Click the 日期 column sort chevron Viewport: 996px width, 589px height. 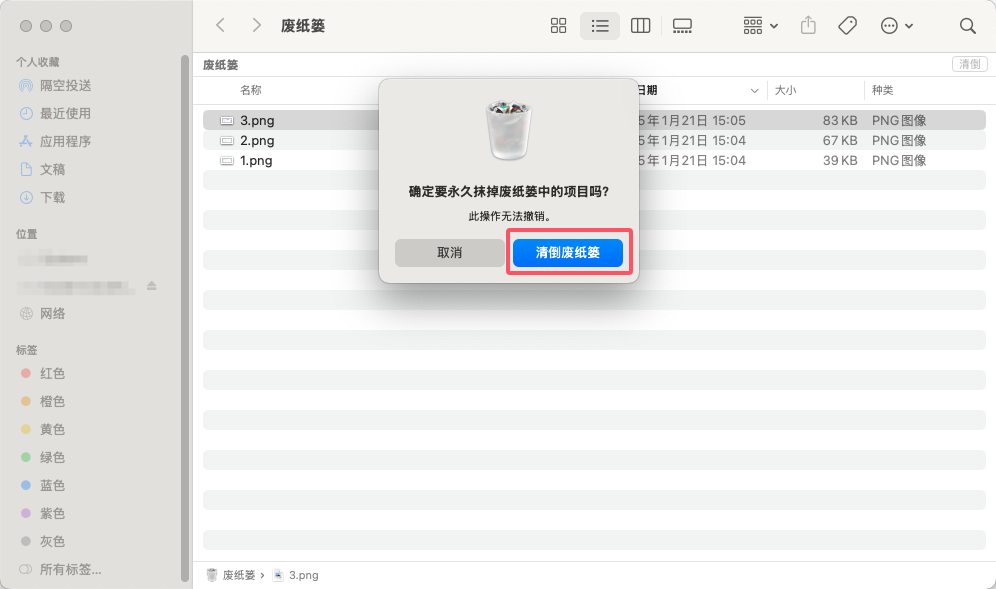(x=757, y=90)
